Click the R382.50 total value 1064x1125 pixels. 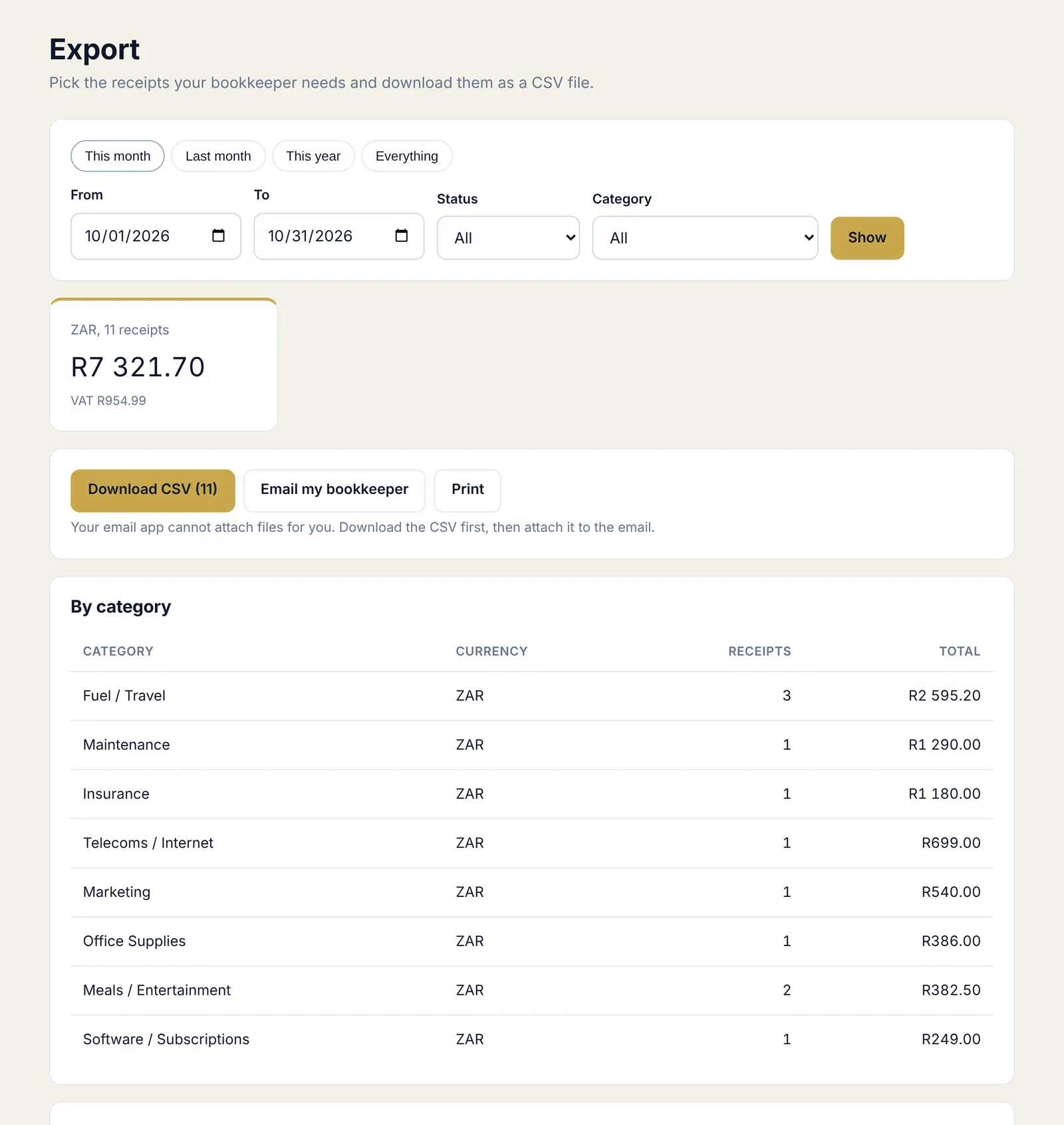(951, 991)
